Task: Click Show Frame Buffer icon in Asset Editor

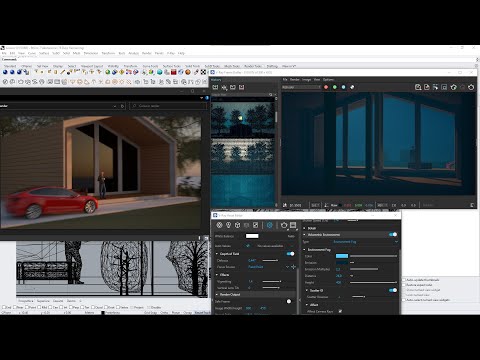Action: tap(293, 225)
